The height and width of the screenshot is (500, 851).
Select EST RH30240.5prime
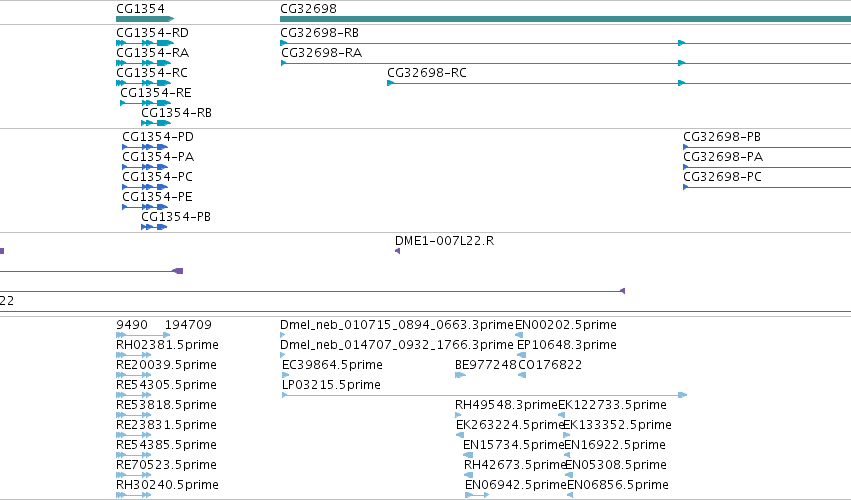[x=167, y=485]
